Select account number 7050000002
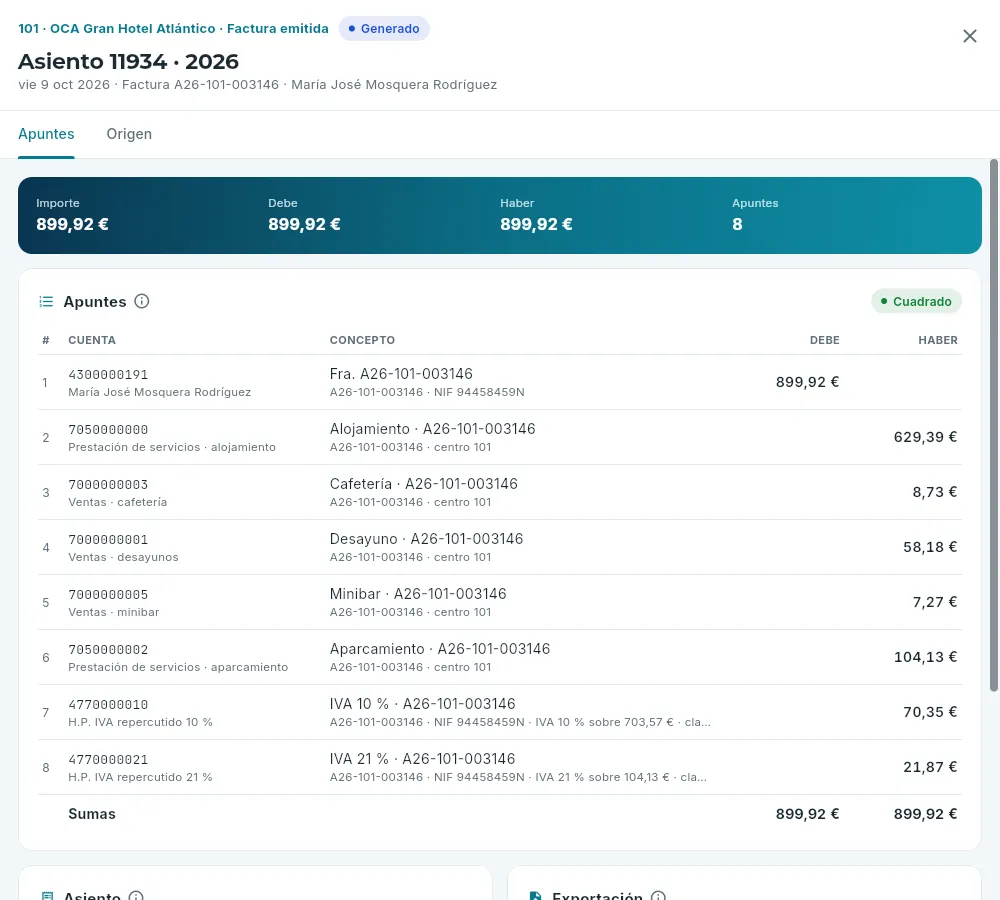The width and height of the screenshot is (1000, 900). (108, 649)
